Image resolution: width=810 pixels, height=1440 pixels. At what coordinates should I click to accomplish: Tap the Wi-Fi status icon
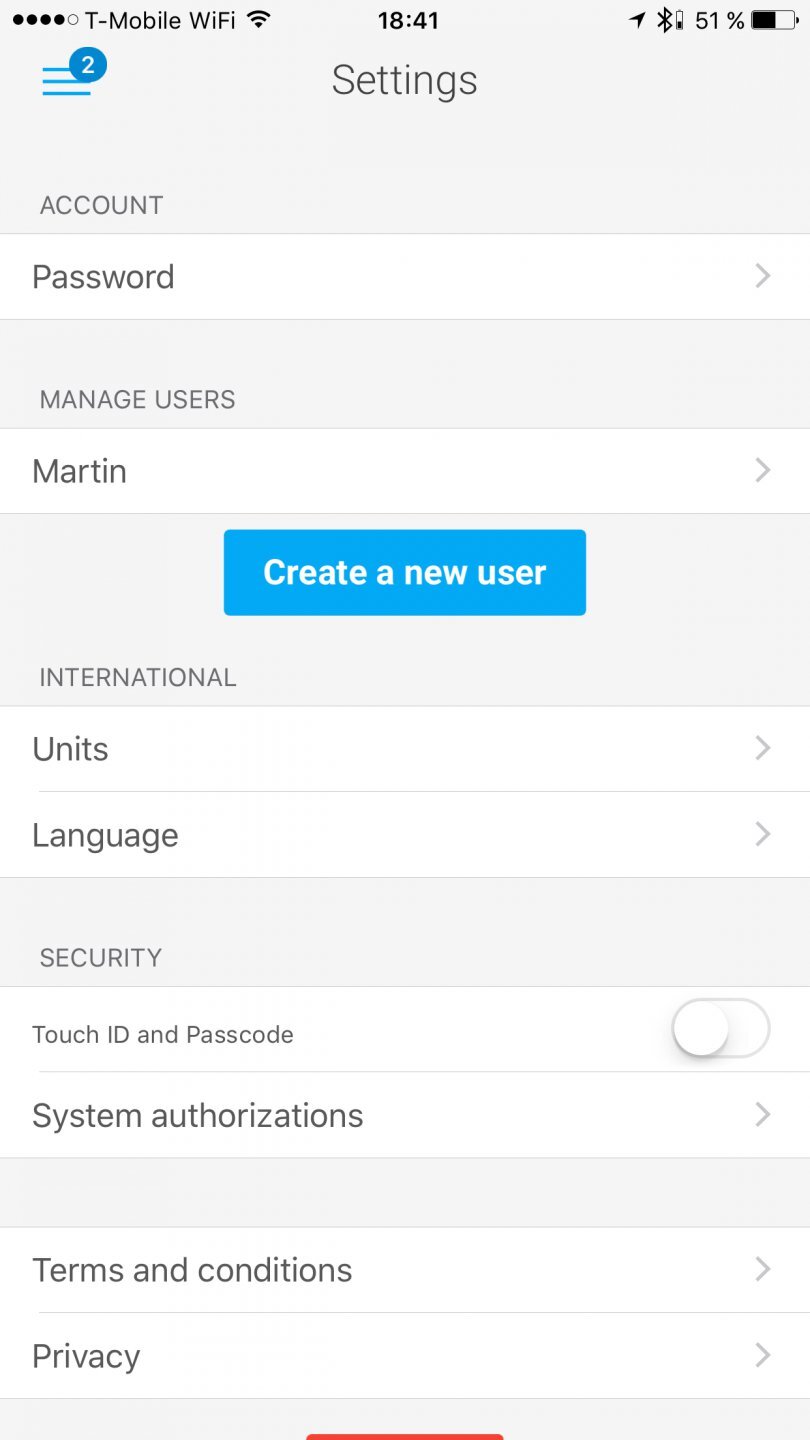pos(259,19)
